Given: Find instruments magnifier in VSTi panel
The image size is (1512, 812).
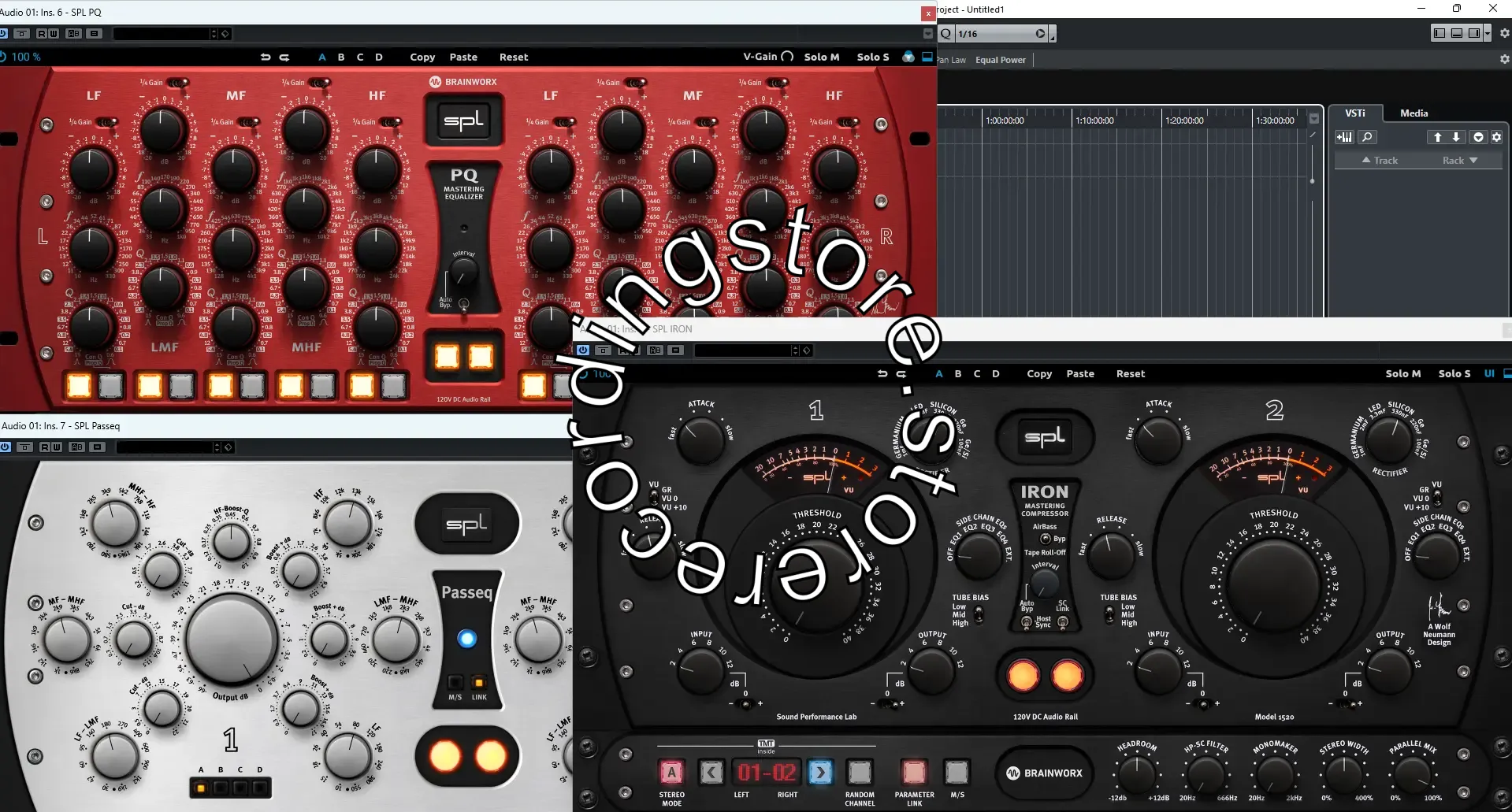Looking at the screenshot, I should point(1367,137).
